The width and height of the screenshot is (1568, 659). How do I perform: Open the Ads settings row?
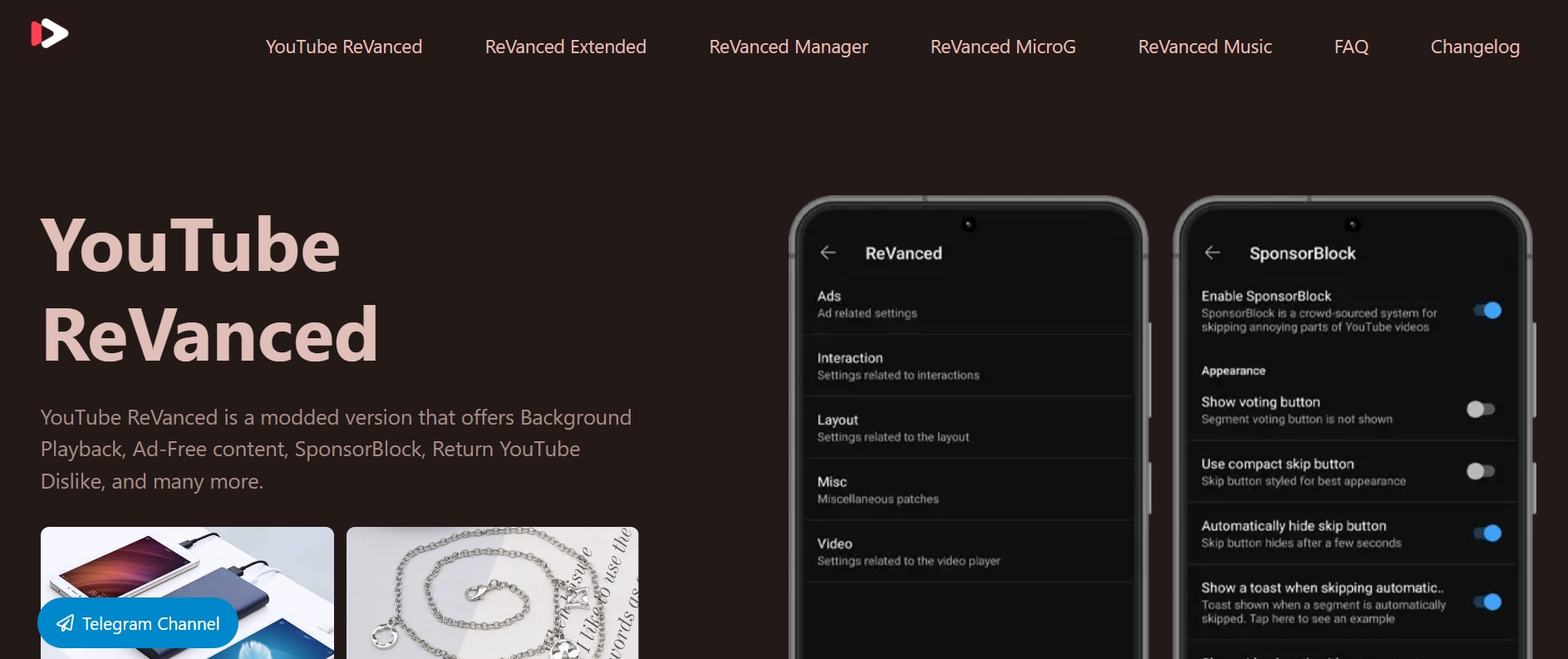[969, 304]
